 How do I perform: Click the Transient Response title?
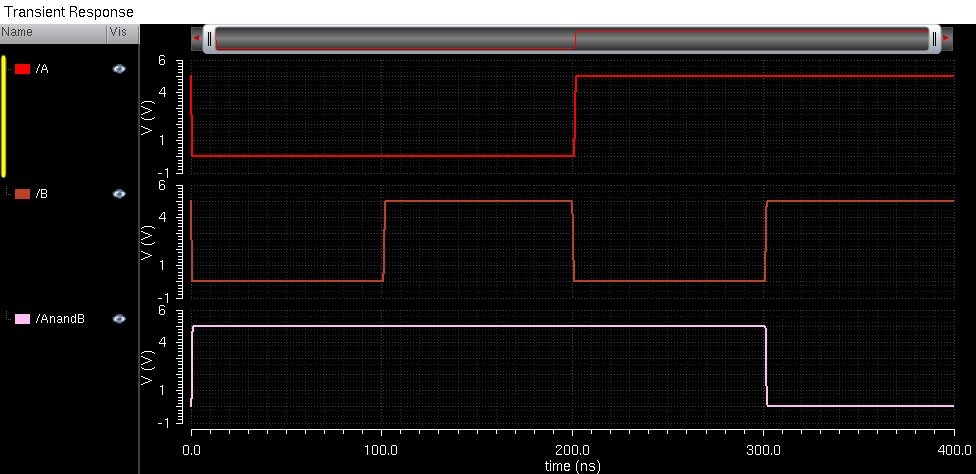(x=68, y=12)
